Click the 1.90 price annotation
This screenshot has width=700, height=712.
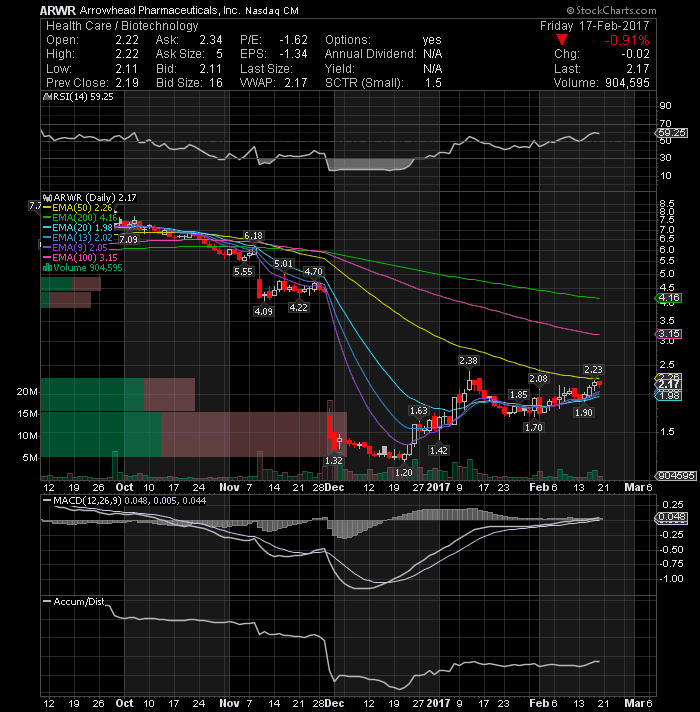[583, 412]
